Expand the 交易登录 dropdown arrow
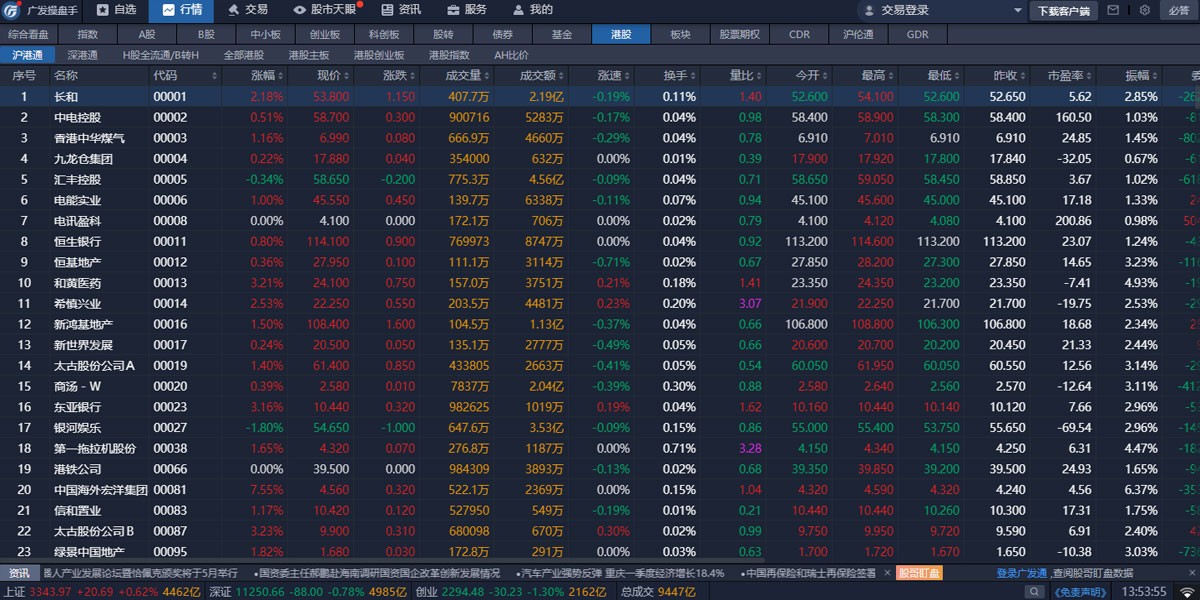The width and height of the screenshot is (1200, 600). 1019,10
